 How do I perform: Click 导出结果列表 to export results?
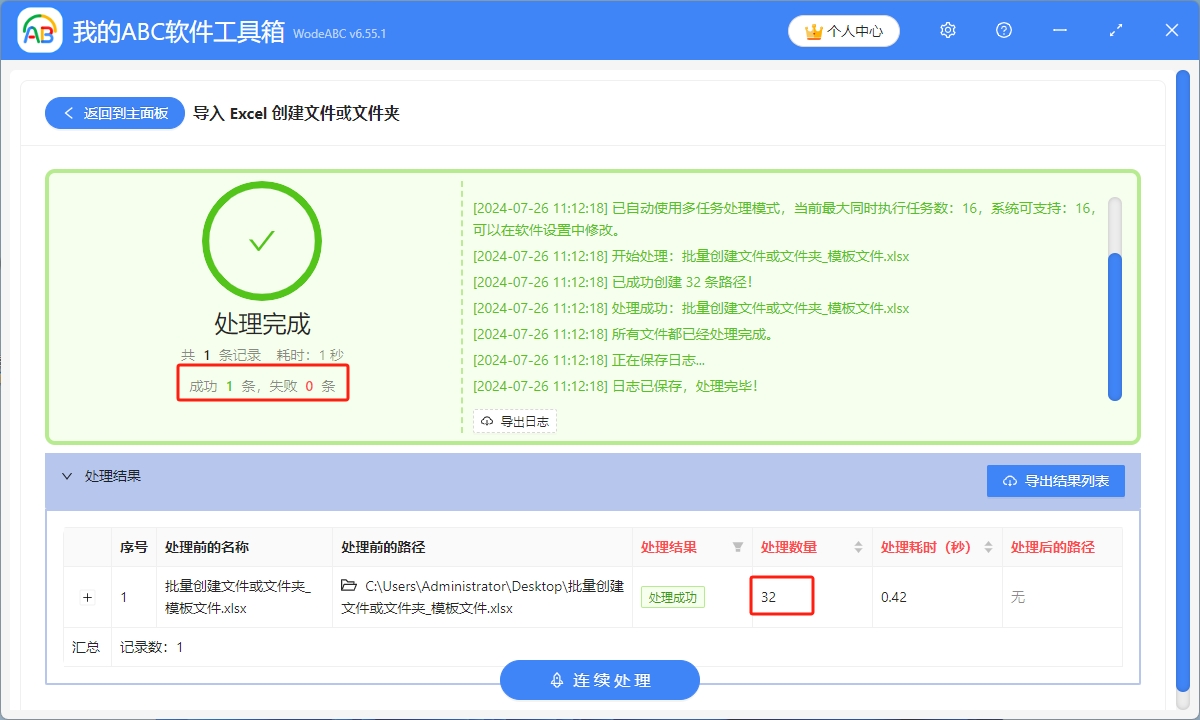point(1055,481)
